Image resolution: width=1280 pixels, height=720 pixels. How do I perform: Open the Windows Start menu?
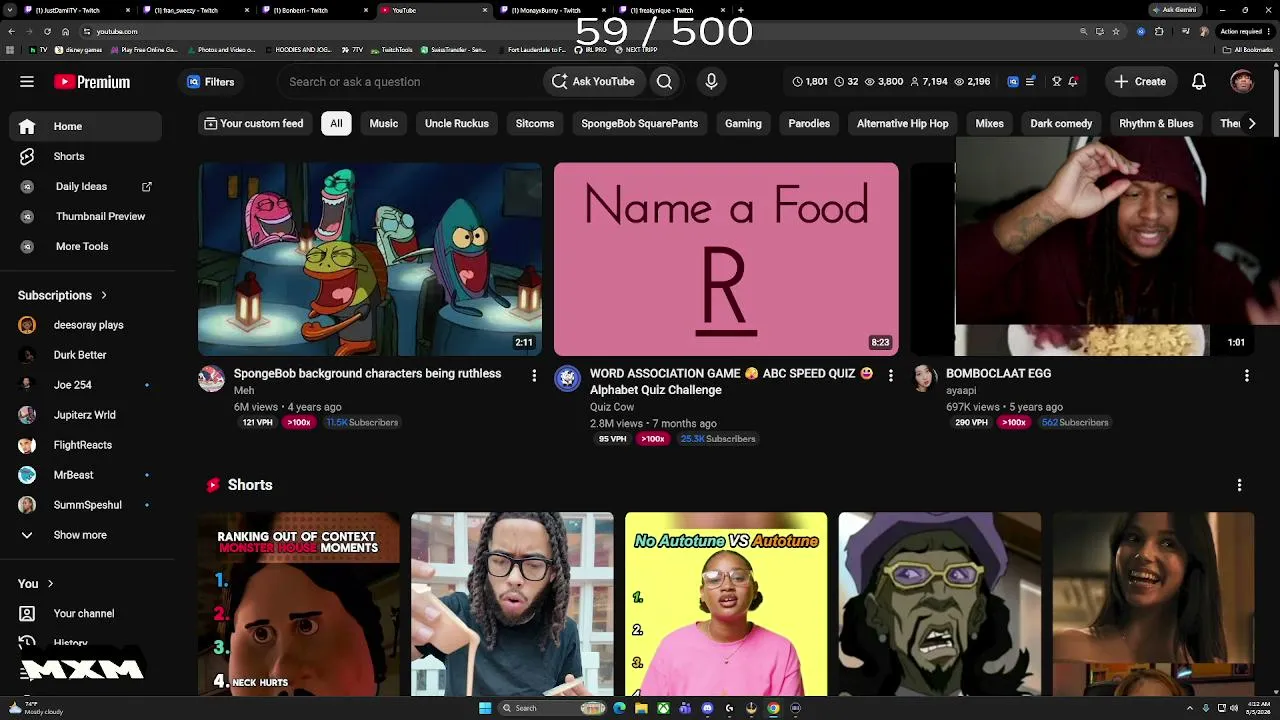pos(485,708)
